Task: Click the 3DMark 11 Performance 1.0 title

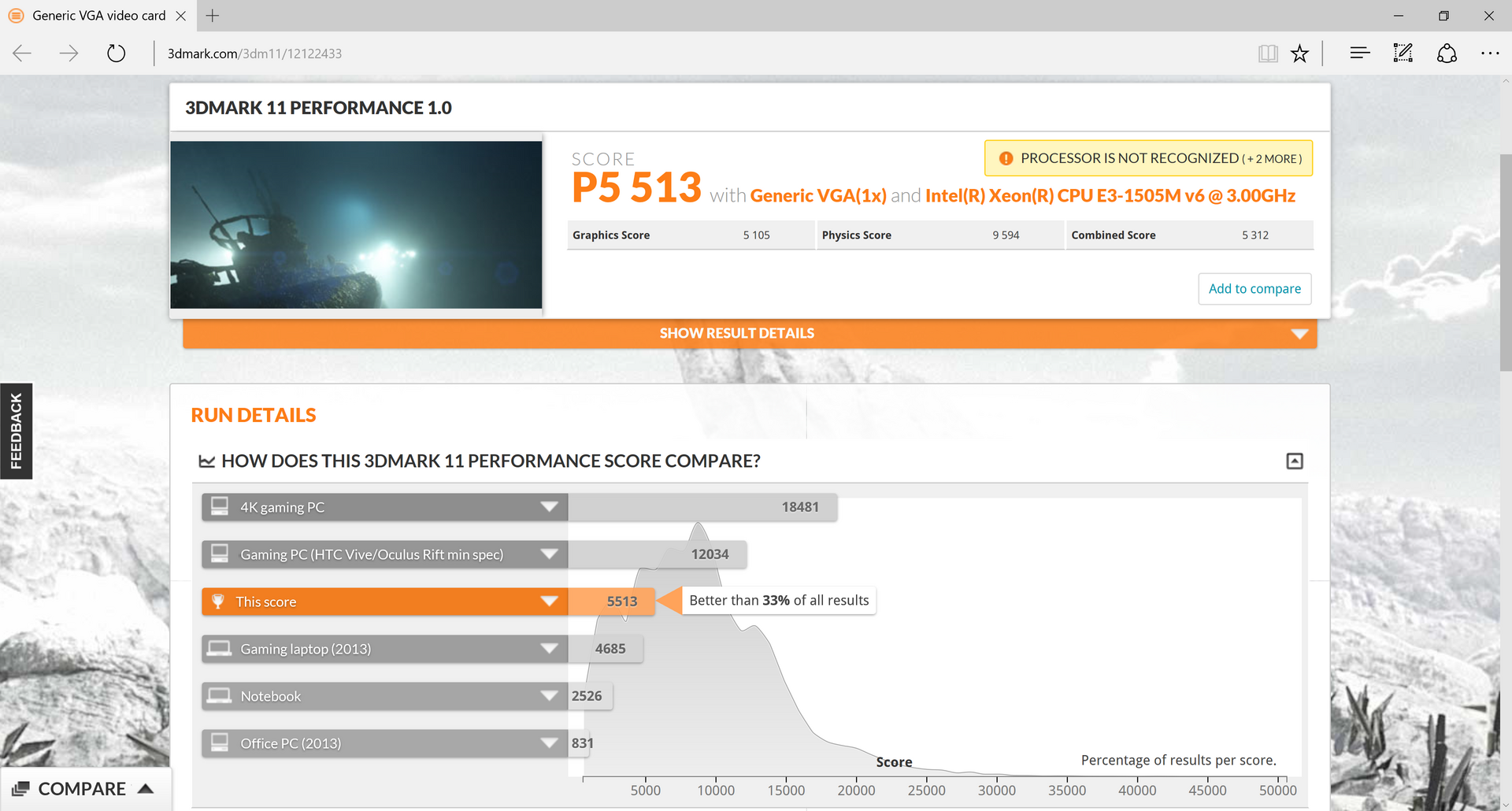Action: [318, 108]
